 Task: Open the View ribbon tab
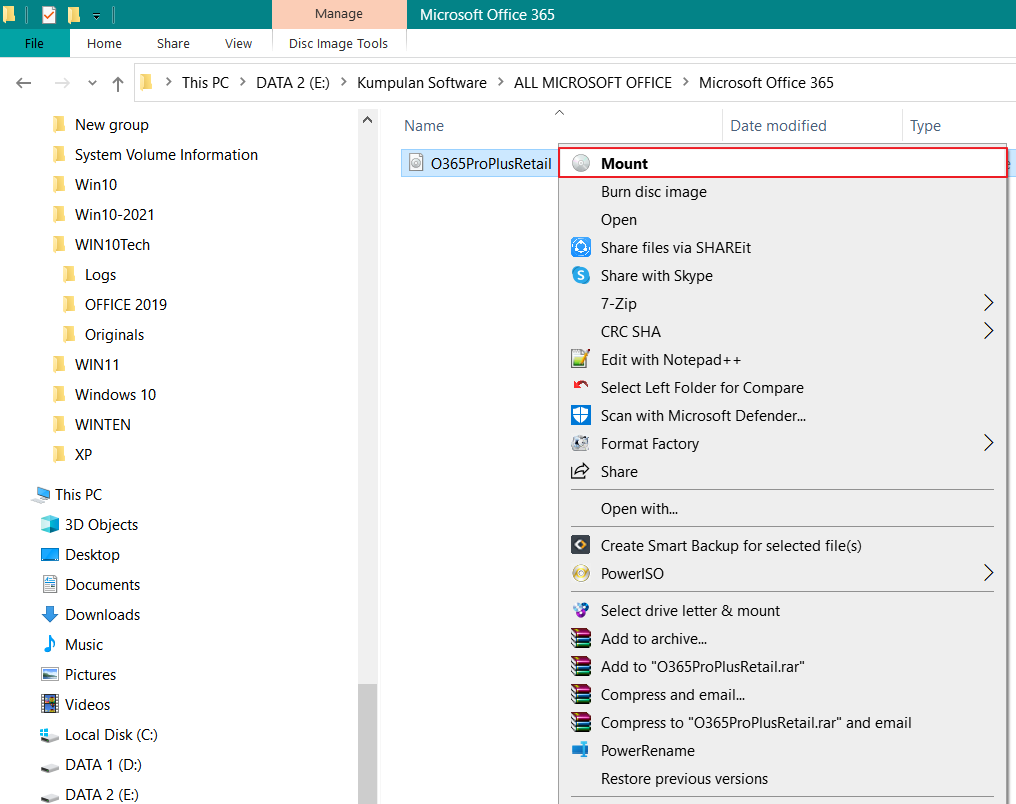[238, 43]
